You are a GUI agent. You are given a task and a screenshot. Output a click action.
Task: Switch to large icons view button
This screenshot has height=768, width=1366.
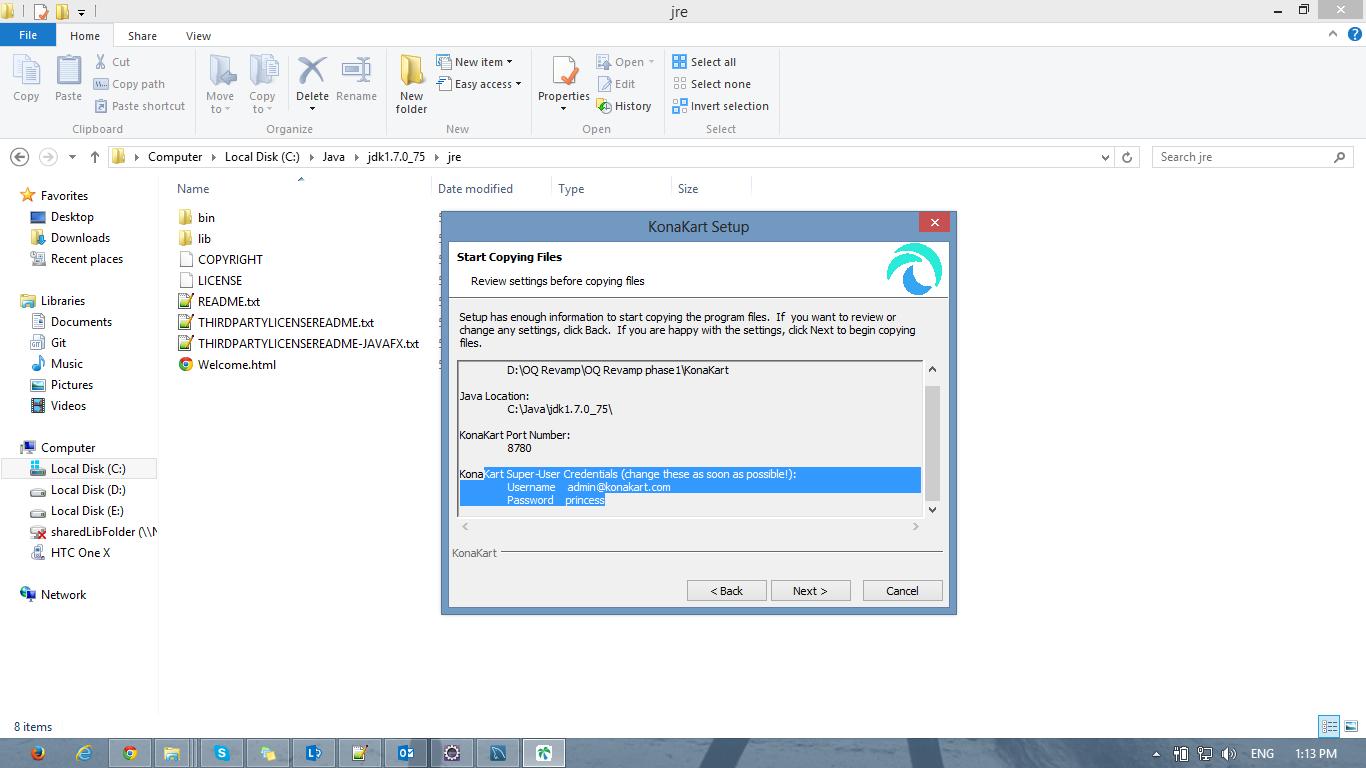click(1350, 726)
